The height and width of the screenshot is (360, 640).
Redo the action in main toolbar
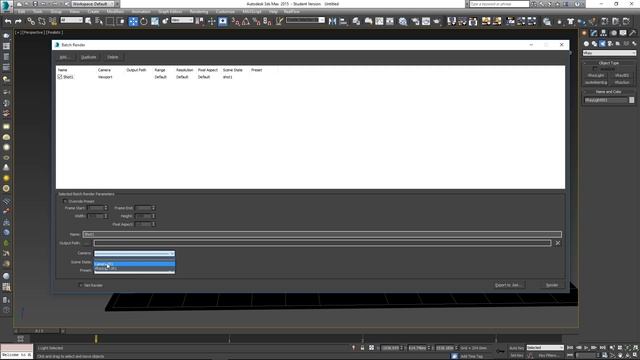coord(18,21)
